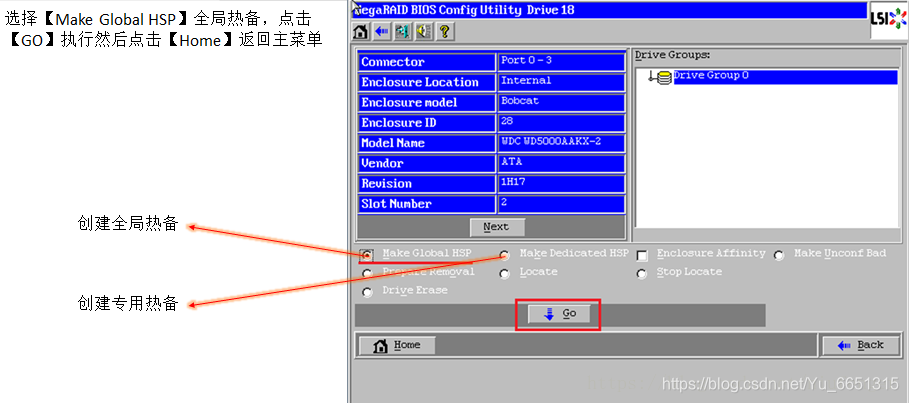Tick the Enclosure Affinity checkbox
Image resolution: width=909 pixels, height=403 pixels.
pyautogui.click(x=642, y=255)
